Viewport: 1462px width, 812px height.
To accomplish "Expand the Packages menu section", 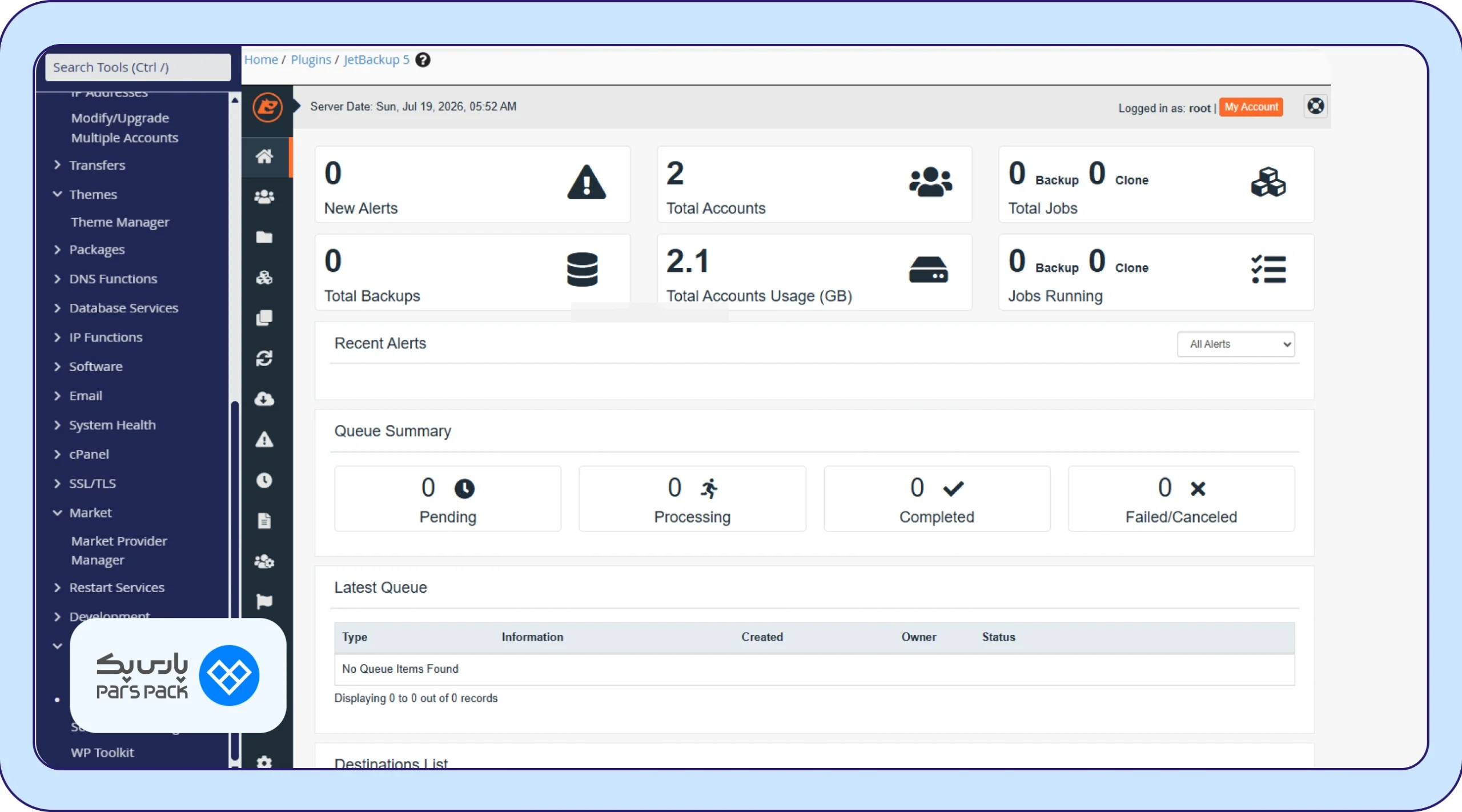I will [57, 250].
